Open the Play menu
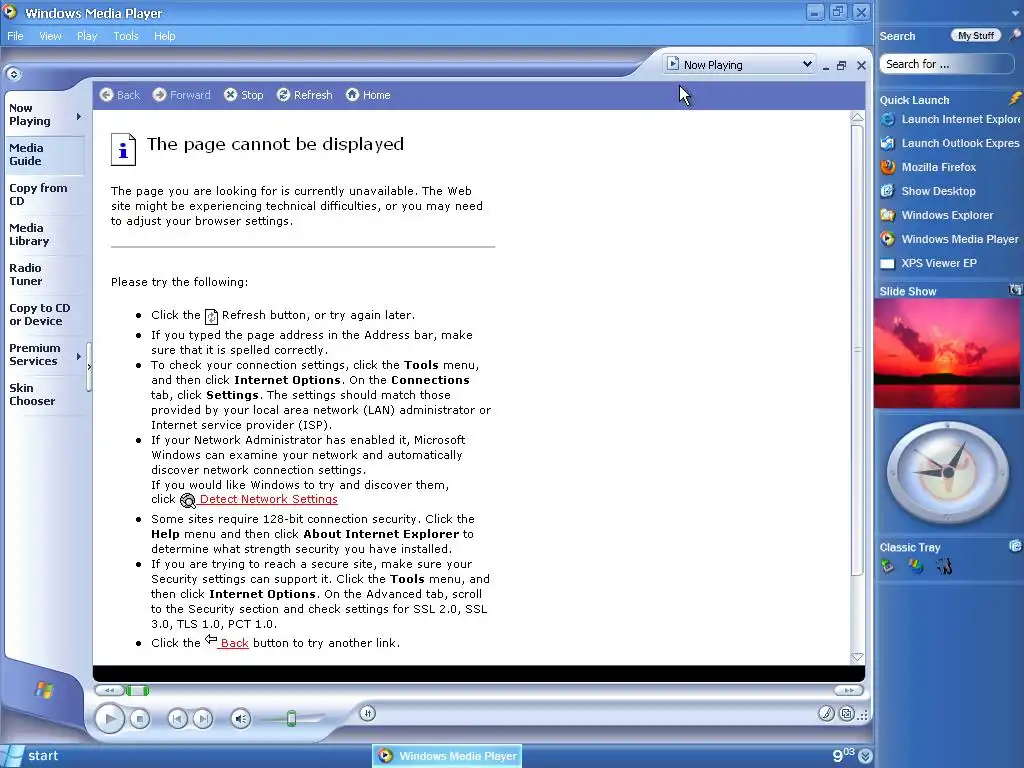This screenshot has height=768, width=1024. click(x=87, y=36)
